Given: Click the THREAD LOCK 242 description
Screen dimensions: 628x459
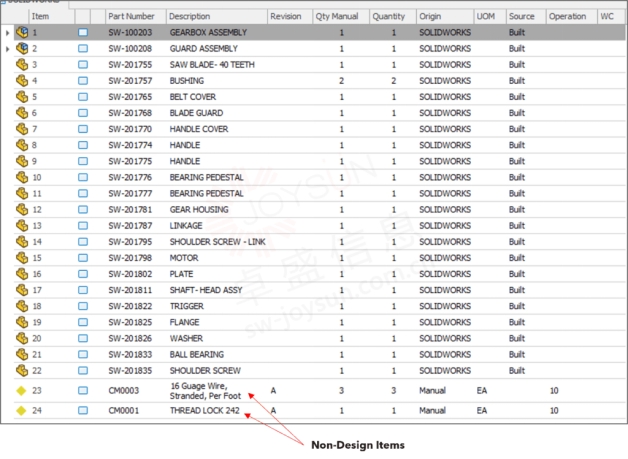Looking at the screenshot, I should pyautogui.click(x=205, y=411).
